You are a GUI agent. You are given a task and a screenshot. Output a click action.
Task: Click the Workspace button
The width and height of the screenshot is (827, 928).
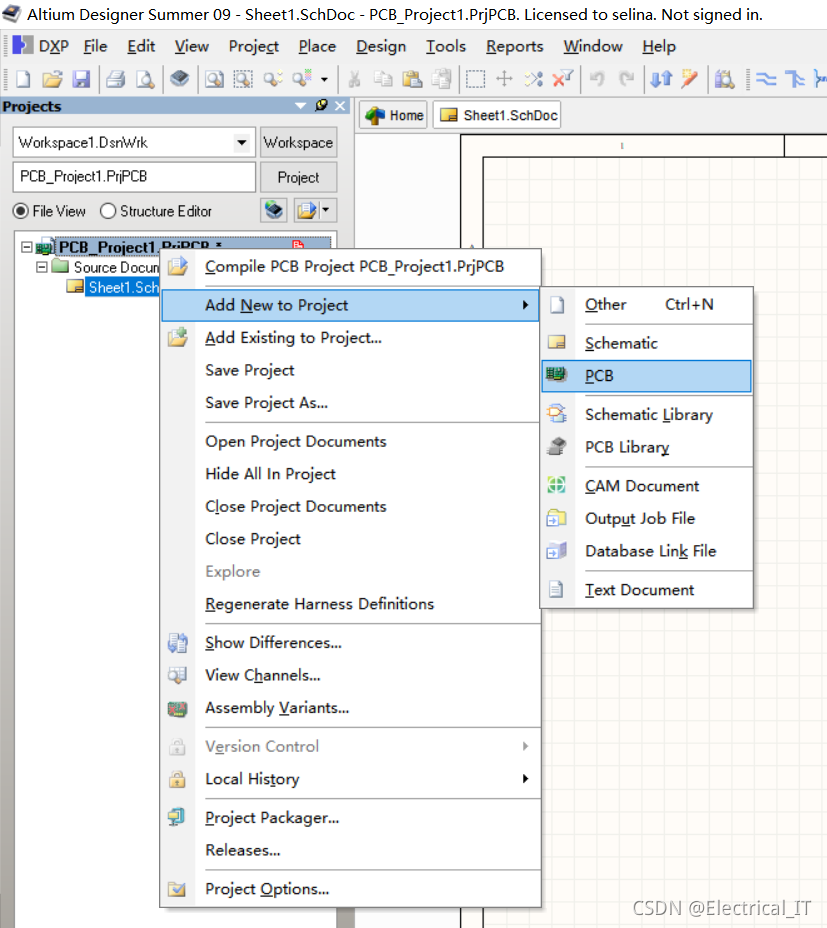[x=298, y=143]
